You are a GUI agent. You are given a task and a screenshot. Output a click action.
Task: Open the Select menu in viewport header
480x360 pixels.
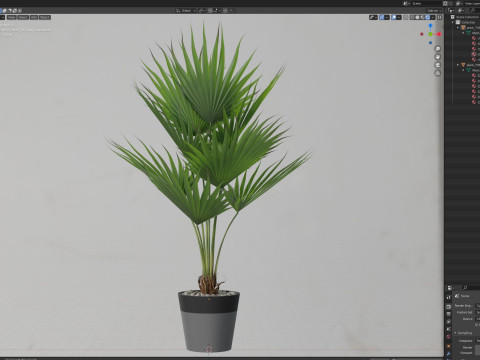(23, 17)
